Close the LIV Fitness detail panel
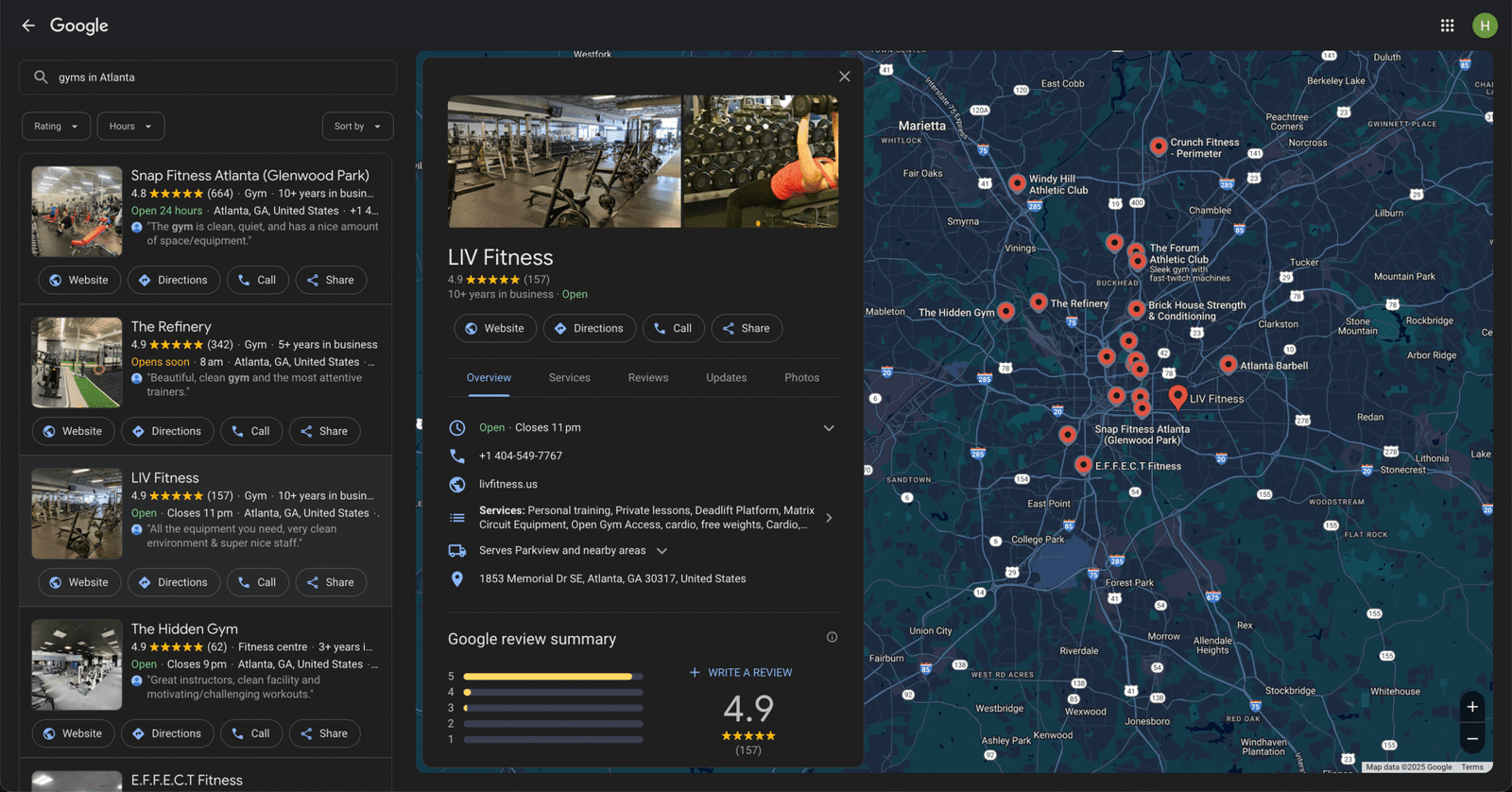This screenshot has height=792, width=1512. click(844, 77)
